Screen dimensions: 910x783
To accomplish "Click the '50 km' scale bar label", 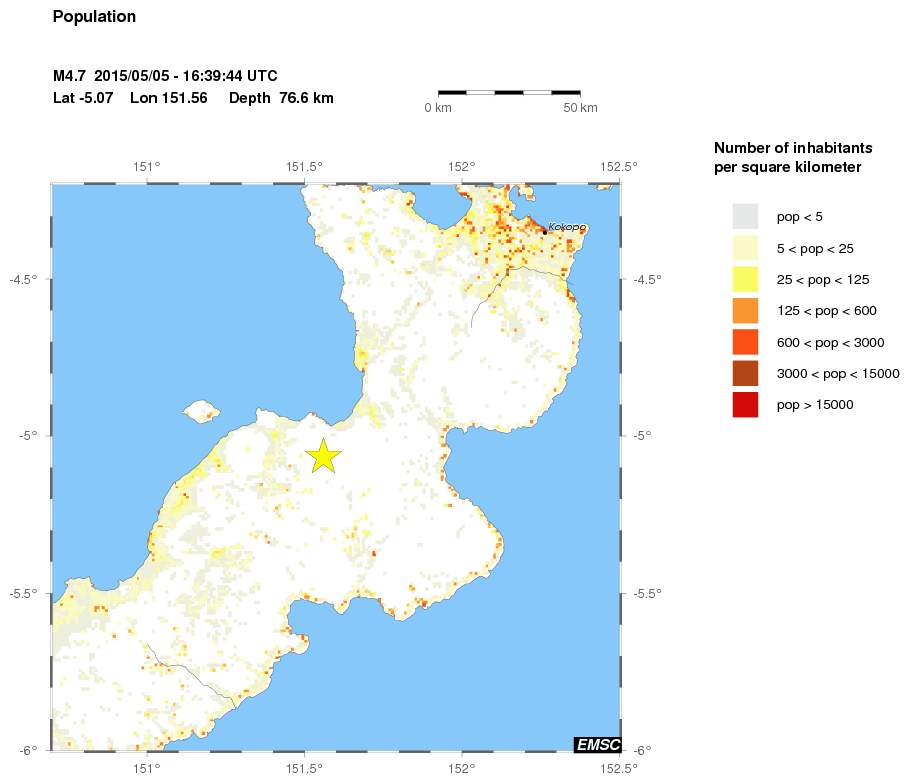I will pyautogui.click(x=580, y=108).
